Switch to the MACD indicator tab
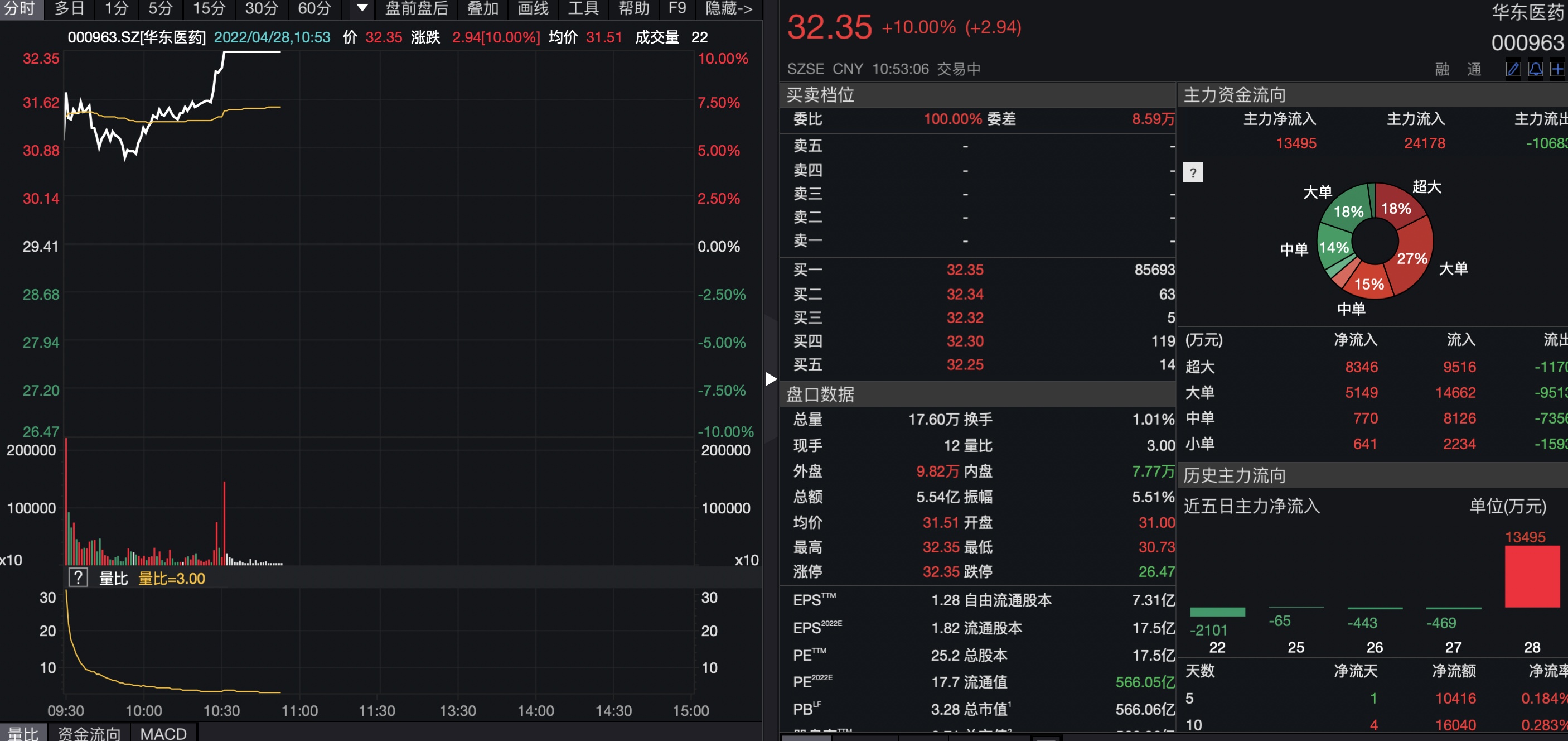 (x=163, y=733)
